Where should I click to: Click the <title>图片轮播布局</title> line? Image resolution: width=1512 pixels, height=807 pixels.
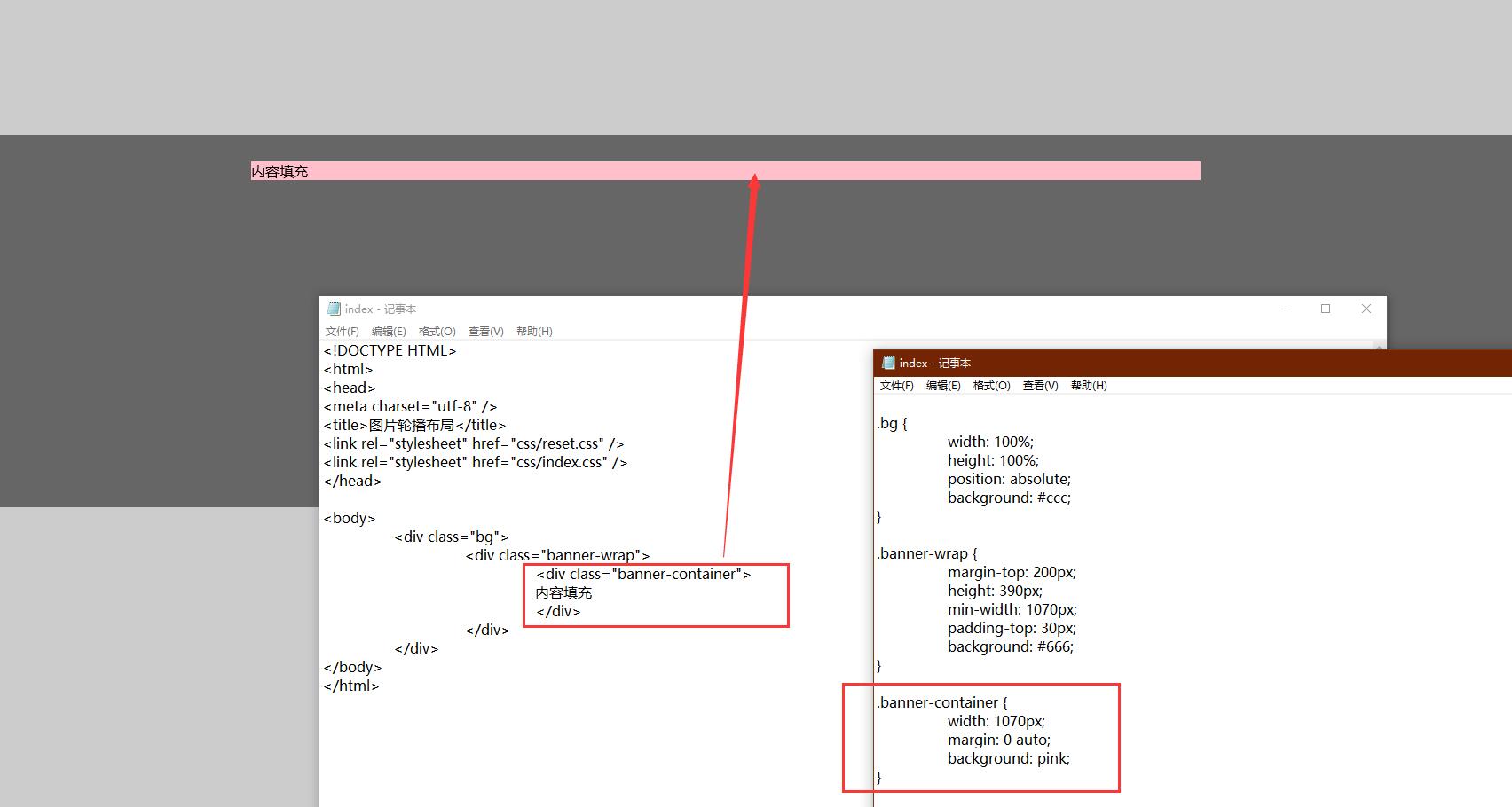pyautogui.click(x=414, y=425)
